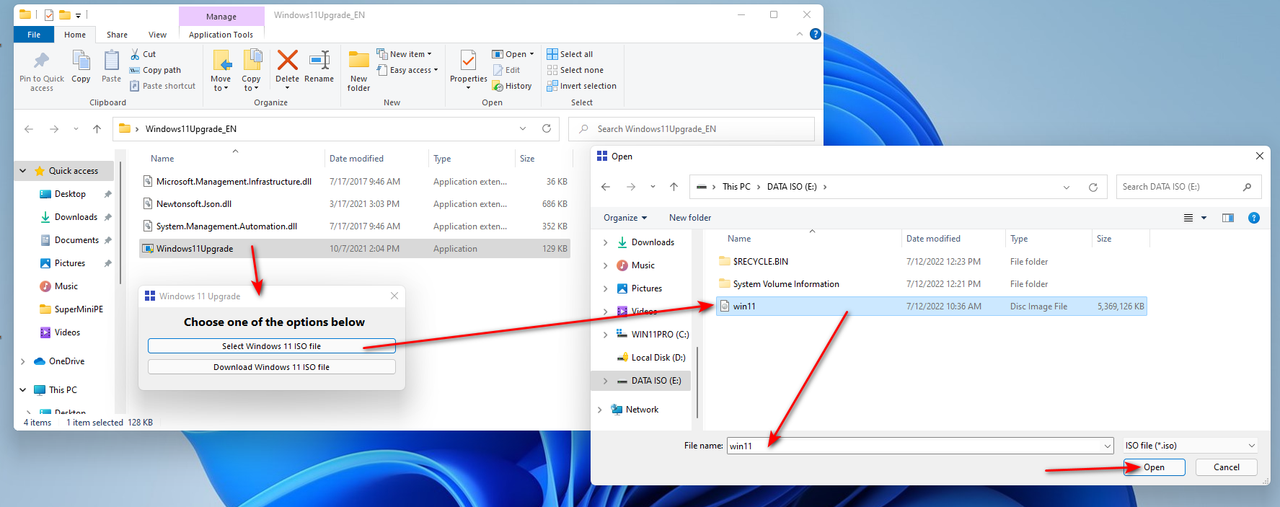This screenshot has width=1280, height=507.
Task: Select the $RECYCLE.BIN folder
Action: coord(932,261)
